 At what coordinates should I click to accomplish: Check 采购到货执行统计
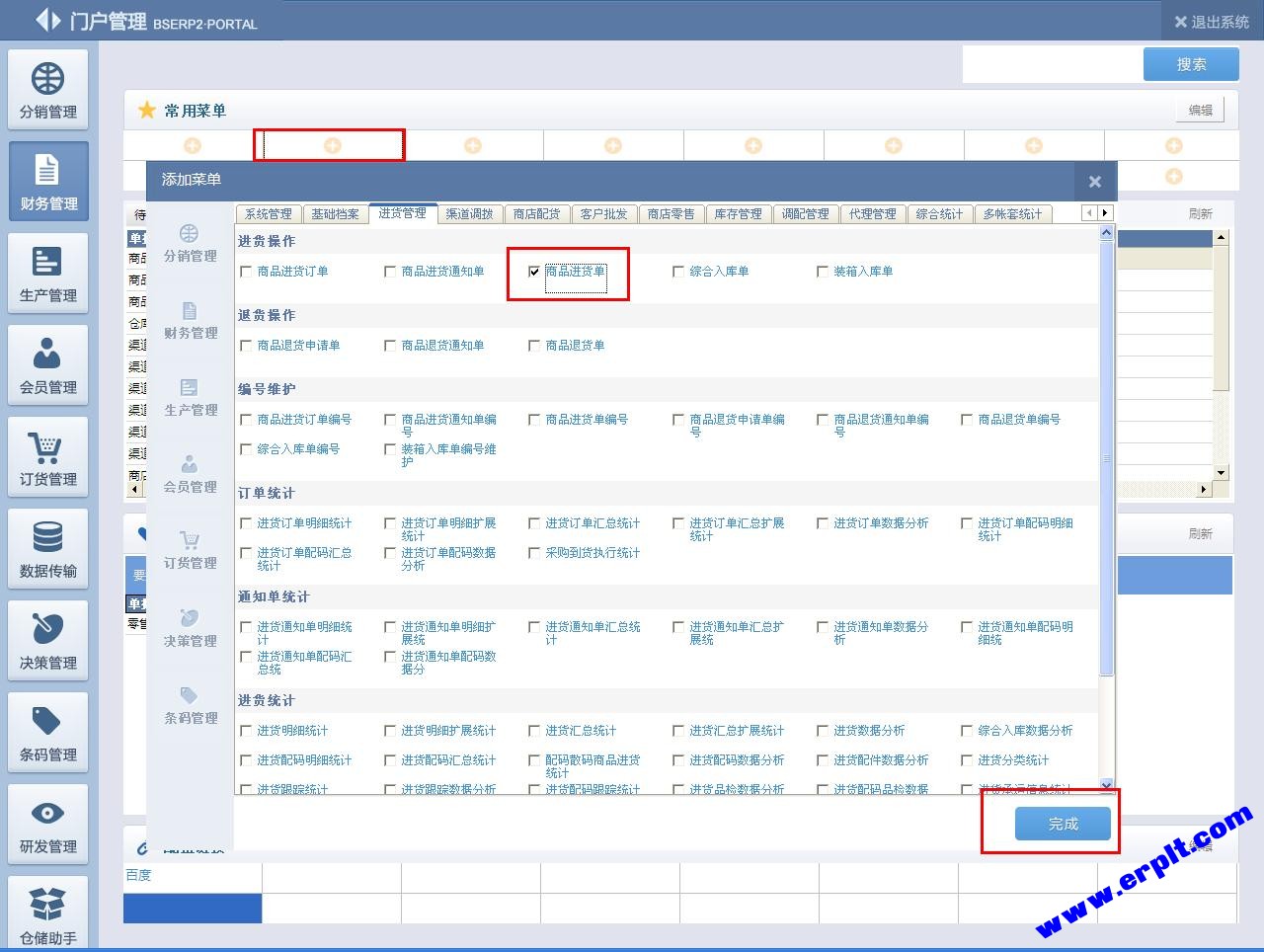(534, 553)
